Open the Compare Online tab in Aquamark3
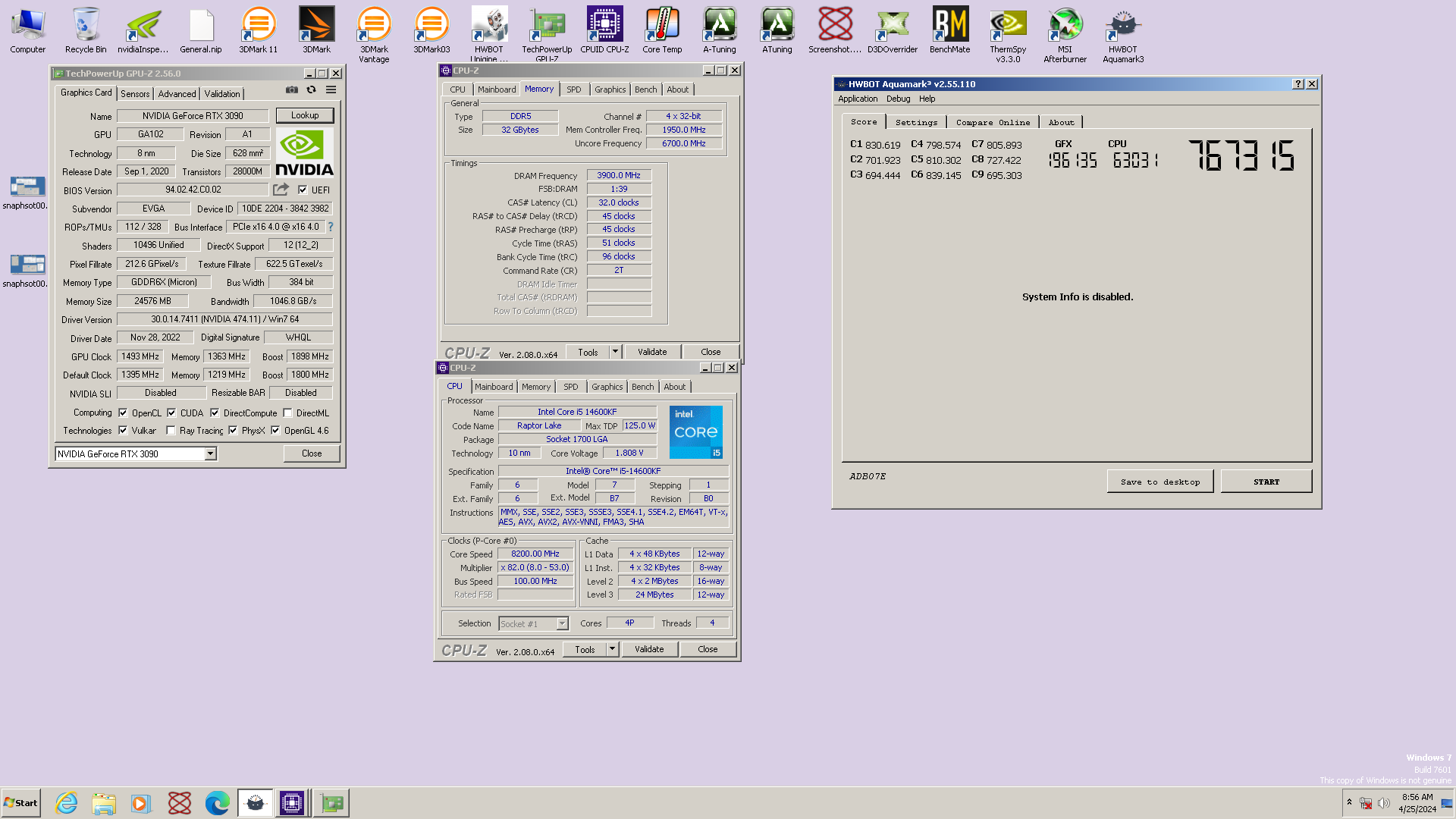 (993, 122)
